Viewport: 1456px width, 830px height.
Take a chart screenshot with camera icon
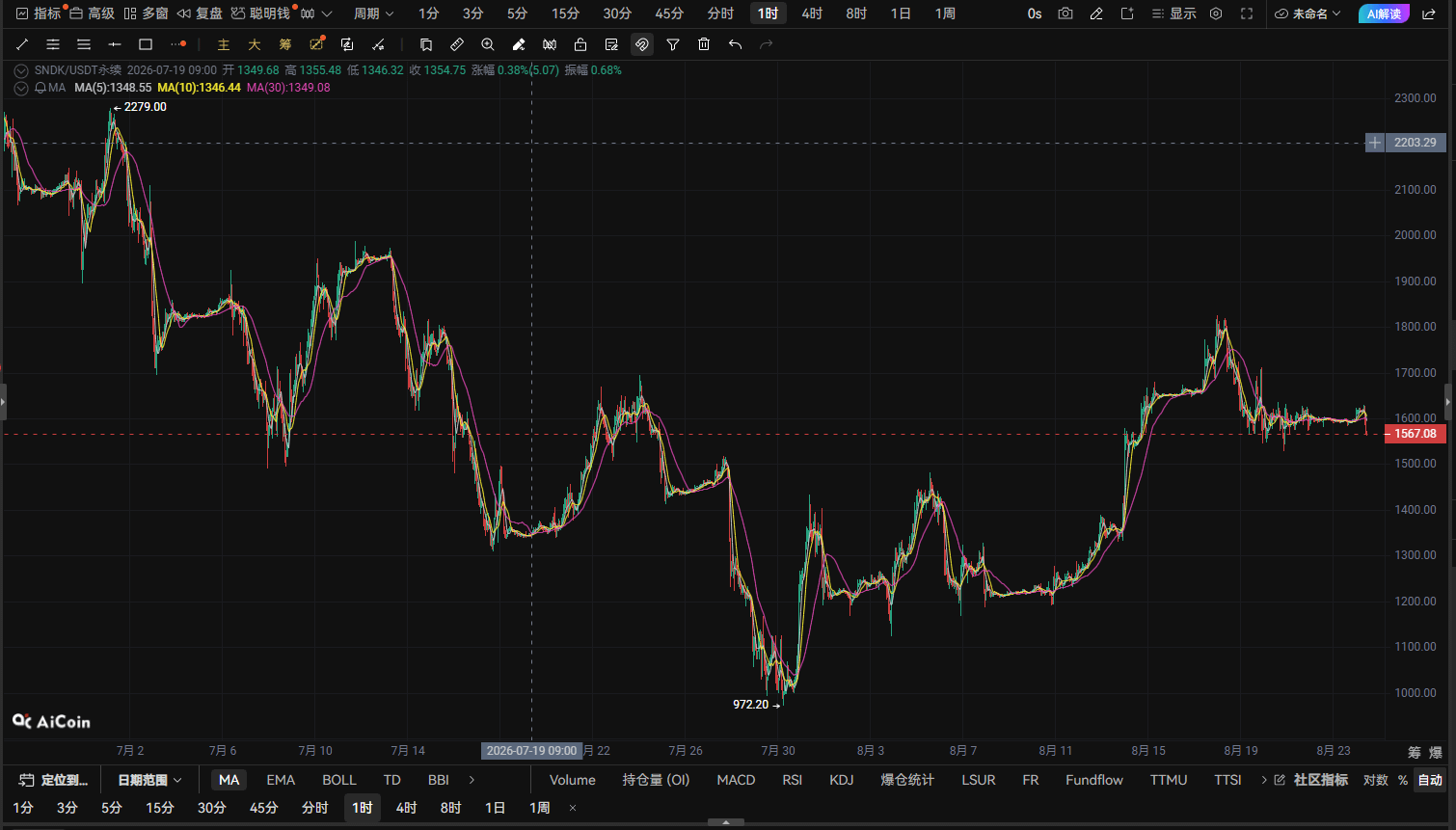[x=1065, y=13]
